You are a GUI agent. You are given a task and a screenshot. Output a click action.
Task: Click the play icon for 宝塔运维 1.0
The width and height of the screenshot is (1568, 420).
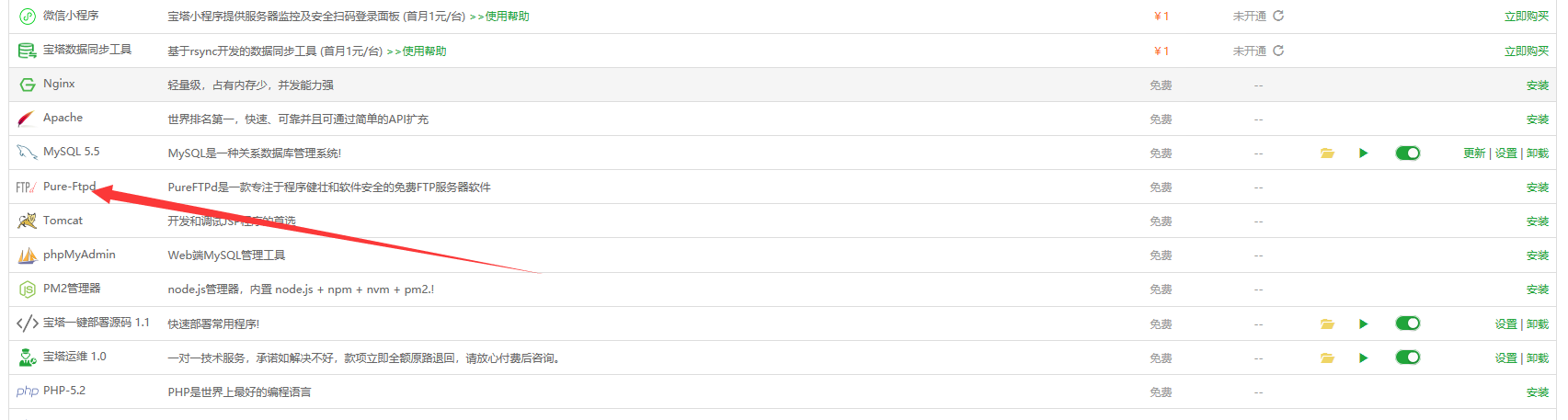[1364, 358]
